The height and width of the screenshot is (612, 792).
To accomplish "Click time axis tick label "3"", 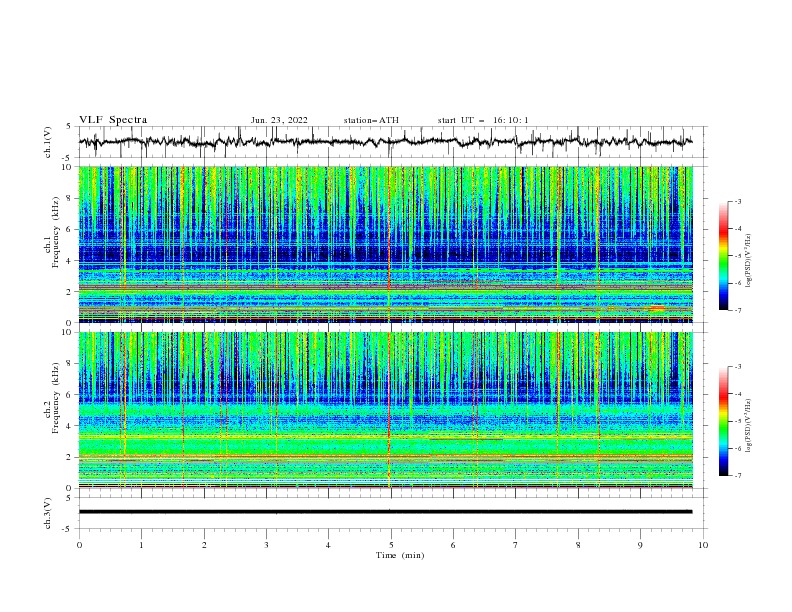I will tap(266, 545).
